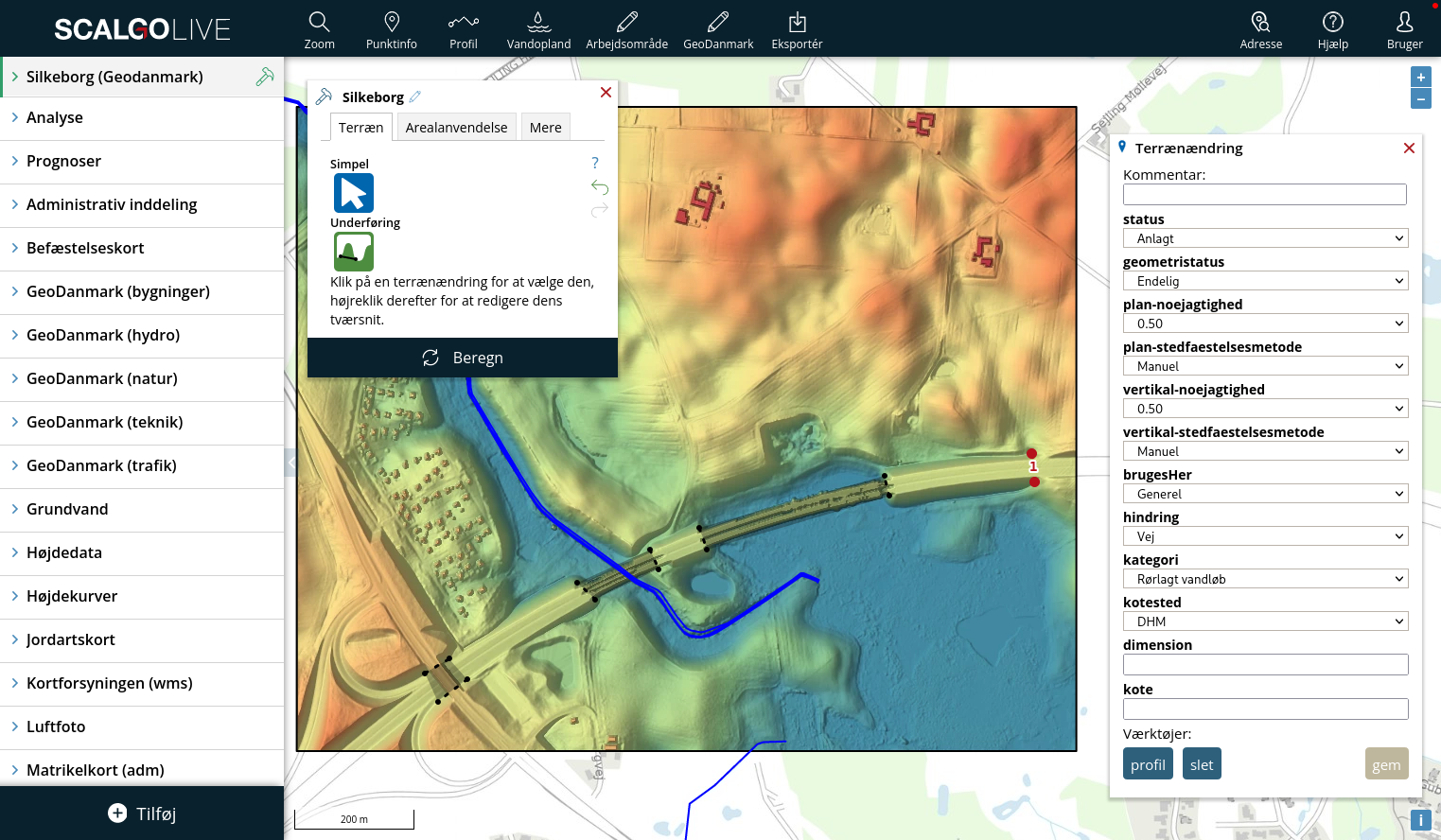
Task: Zoom out with the map minus button
Action: click(1420, 98)
